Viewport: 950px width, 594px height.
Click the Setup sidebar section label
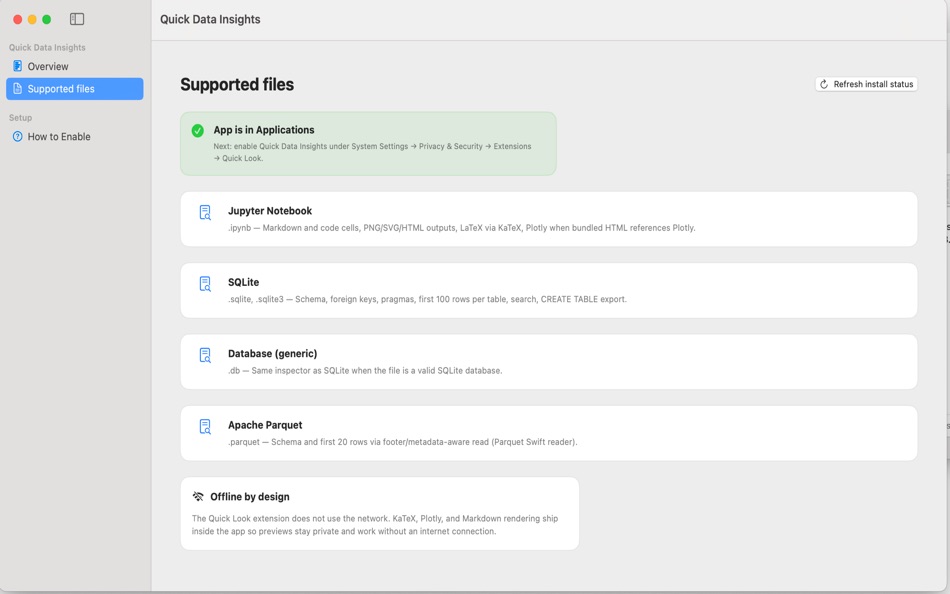[21, 118]
